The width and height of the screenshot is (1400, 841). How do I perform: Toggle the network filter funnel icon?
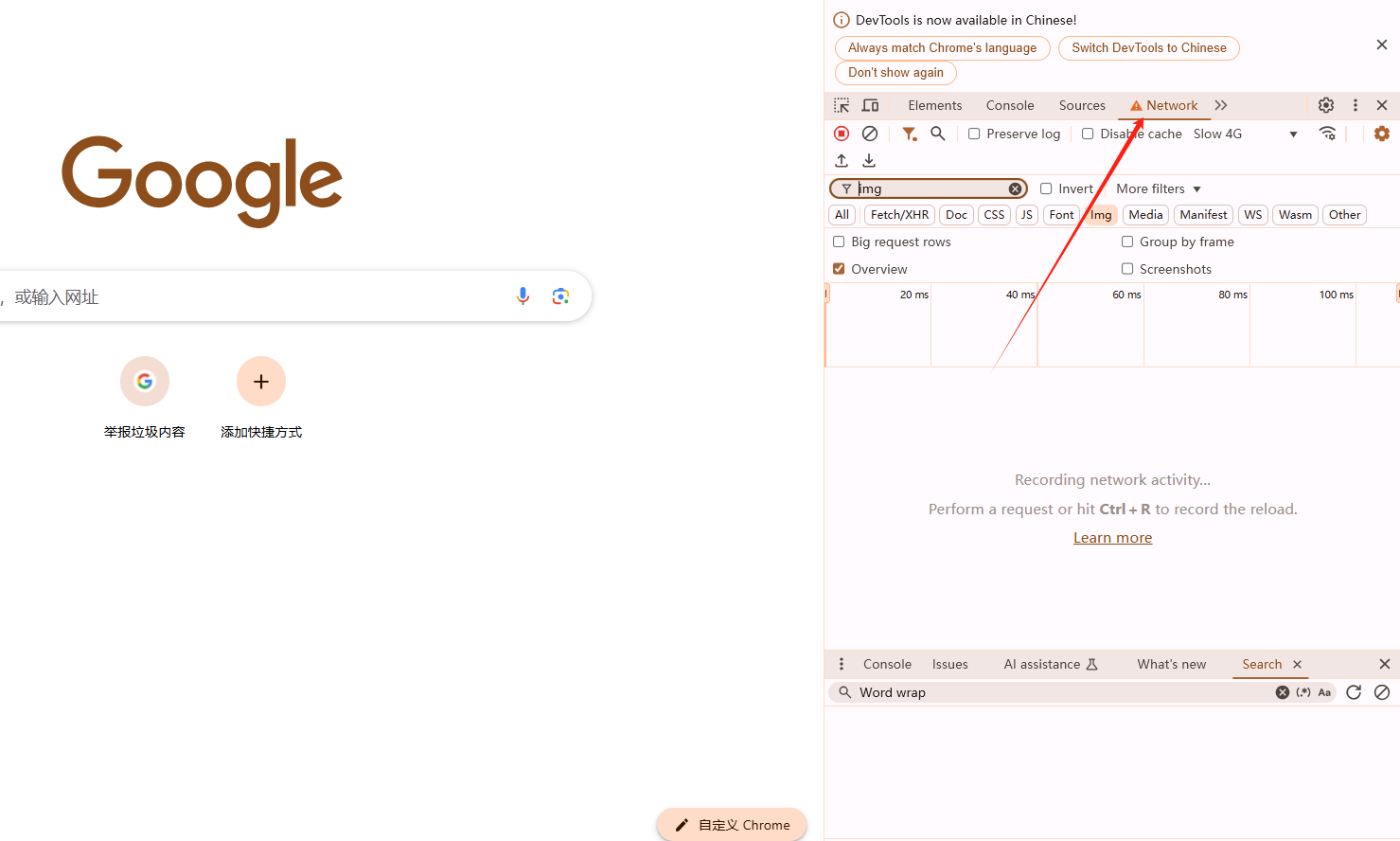point(909,134)
